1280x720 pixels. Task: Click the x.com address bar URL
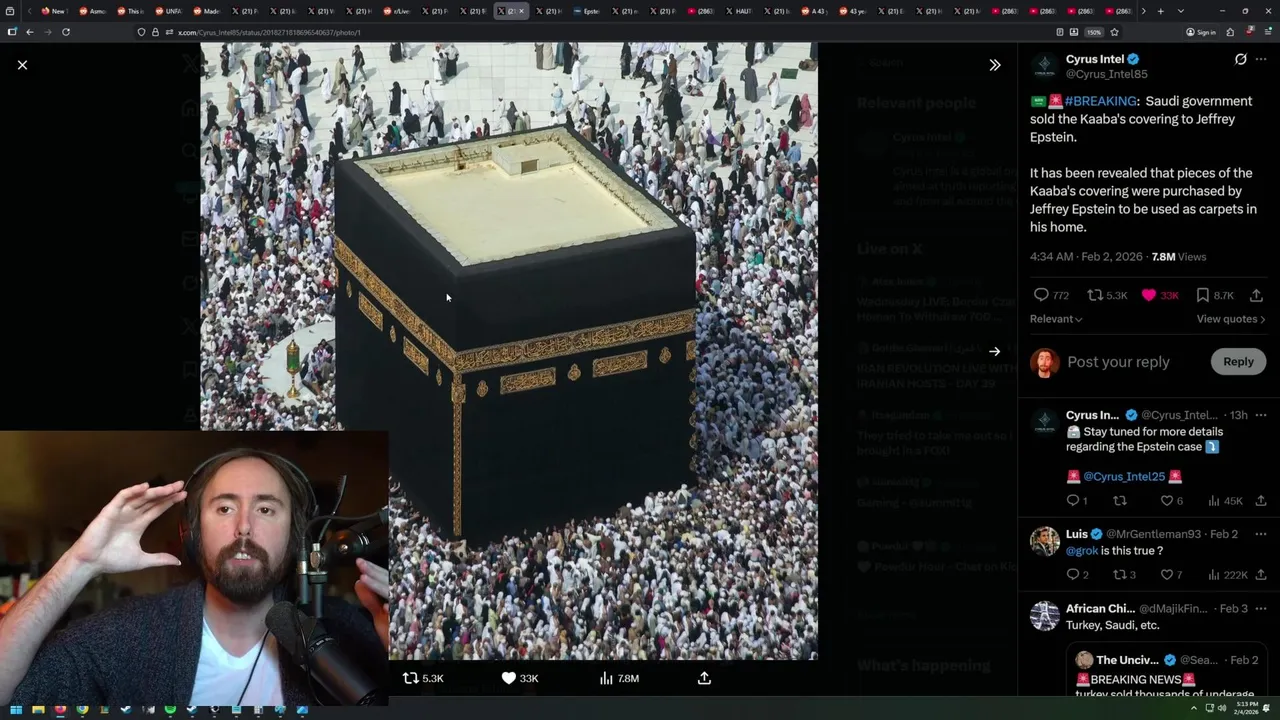pyautogui.click(x=269, y=32)
